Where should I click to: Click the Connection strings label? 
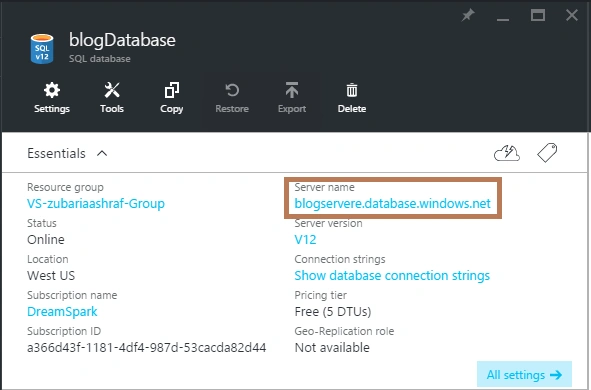click(340, 259)
